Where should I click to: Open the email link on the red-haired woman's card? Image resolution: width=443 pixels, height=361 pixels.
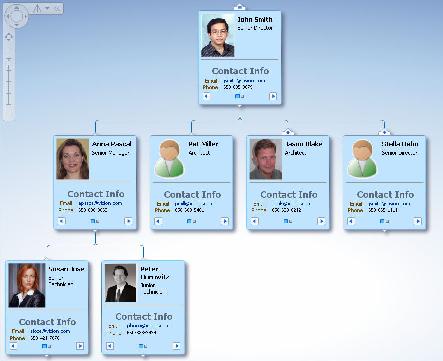click(x=50, y=331)
